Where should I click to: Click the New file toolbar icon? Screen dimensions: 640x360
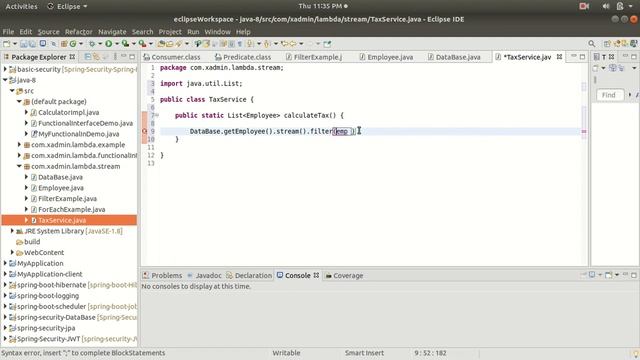pyautogui.click(x=6, y=44)
